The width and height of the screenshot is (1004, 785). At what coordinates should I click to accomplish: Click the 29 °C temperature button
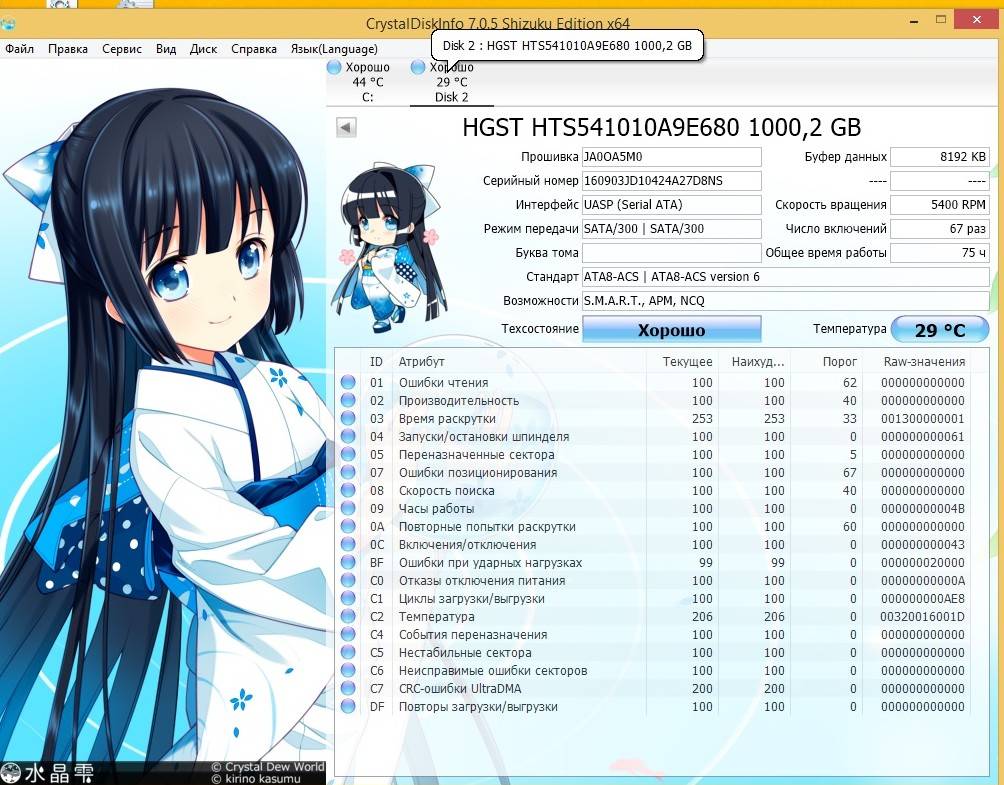[x=939, y=330]
